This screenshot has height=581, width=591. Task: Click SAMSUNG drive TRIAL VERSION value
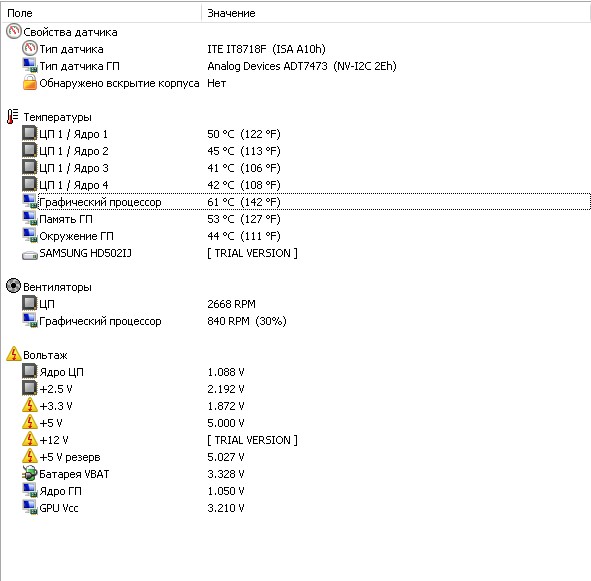point(252,253)
